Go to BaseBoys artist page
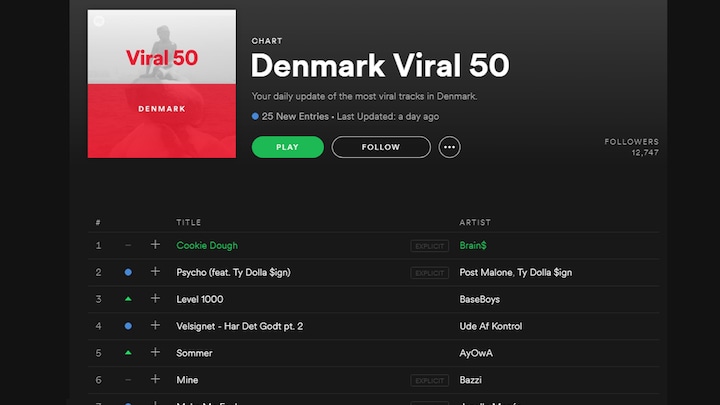This screenshot has height=405, width=720. tap(481, 299)
